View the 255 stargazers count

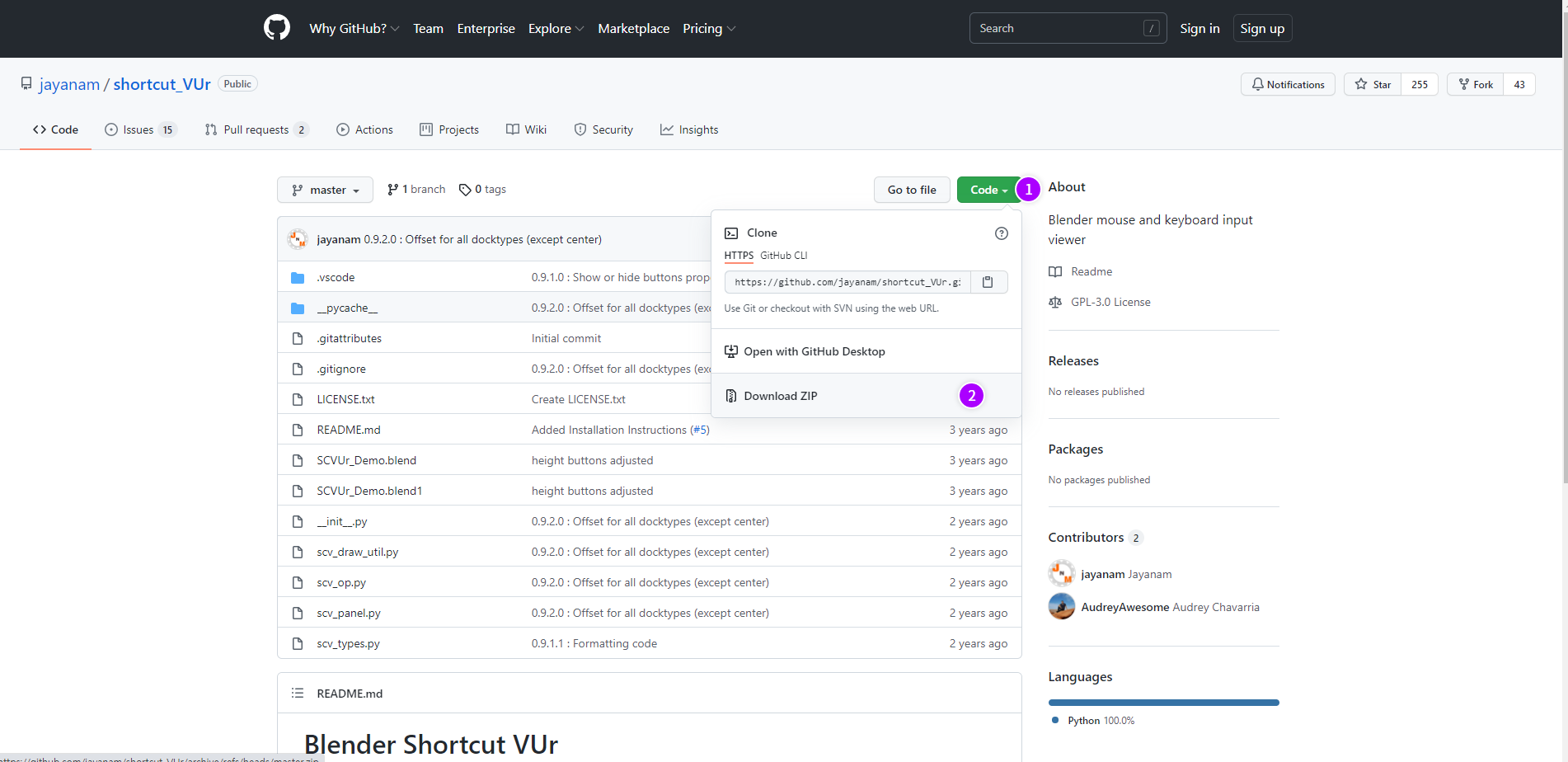tap(1420, 84)
